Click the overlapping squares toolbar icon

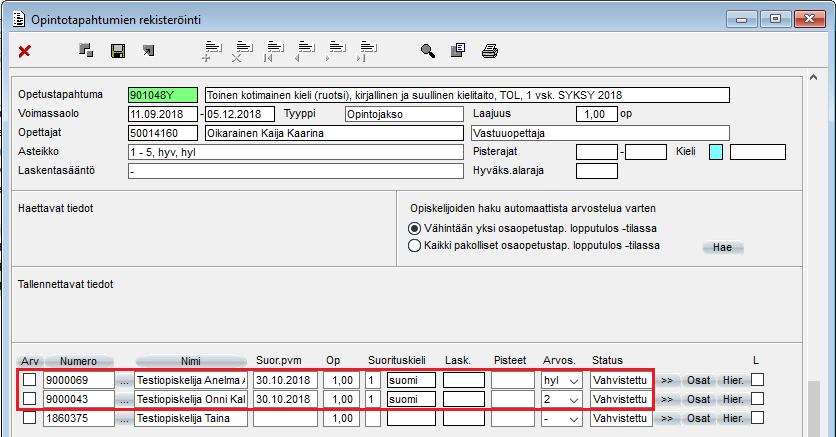pos(86,51)
